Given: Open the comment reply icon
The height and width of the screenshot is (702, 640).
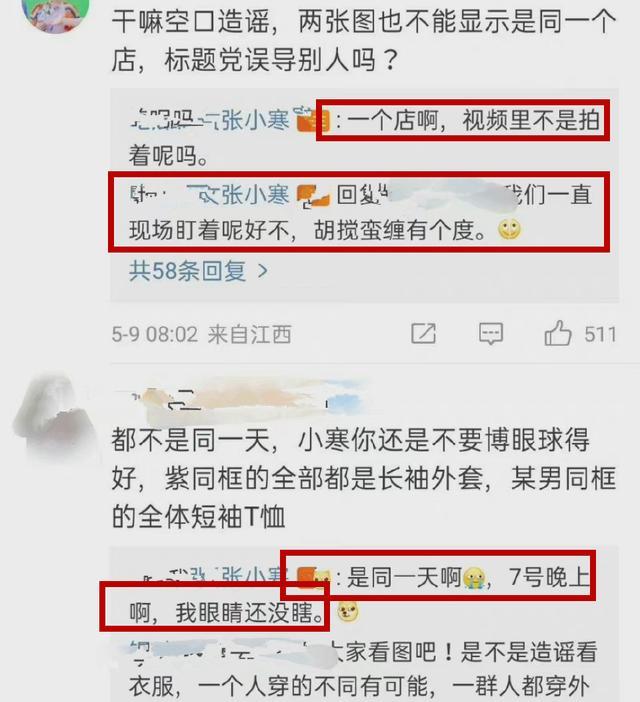Looking at the screenshot, I should coord(491,334).
